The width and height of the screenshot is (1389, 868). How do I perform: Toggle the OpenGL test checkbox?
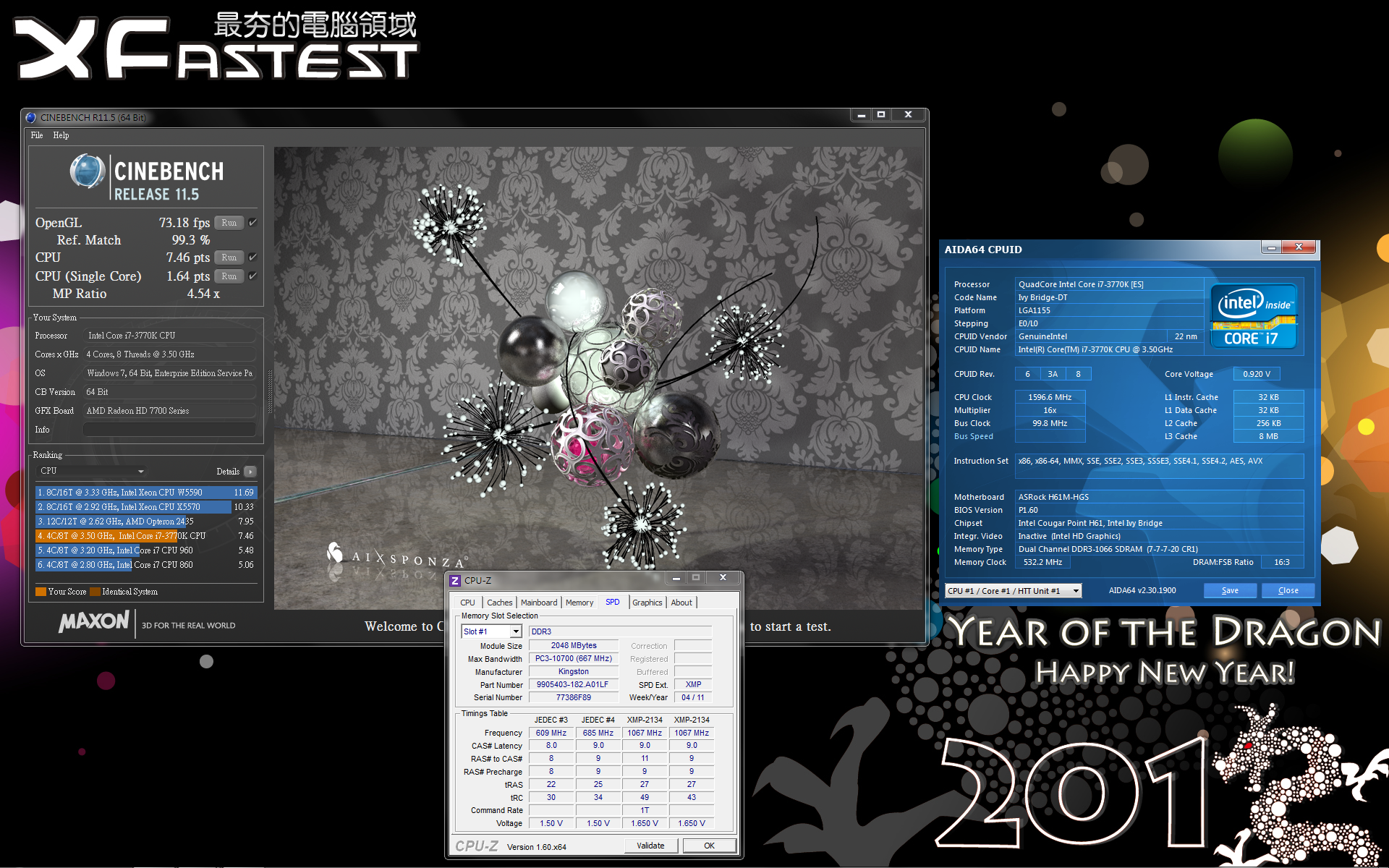click(x=252, y=223)
